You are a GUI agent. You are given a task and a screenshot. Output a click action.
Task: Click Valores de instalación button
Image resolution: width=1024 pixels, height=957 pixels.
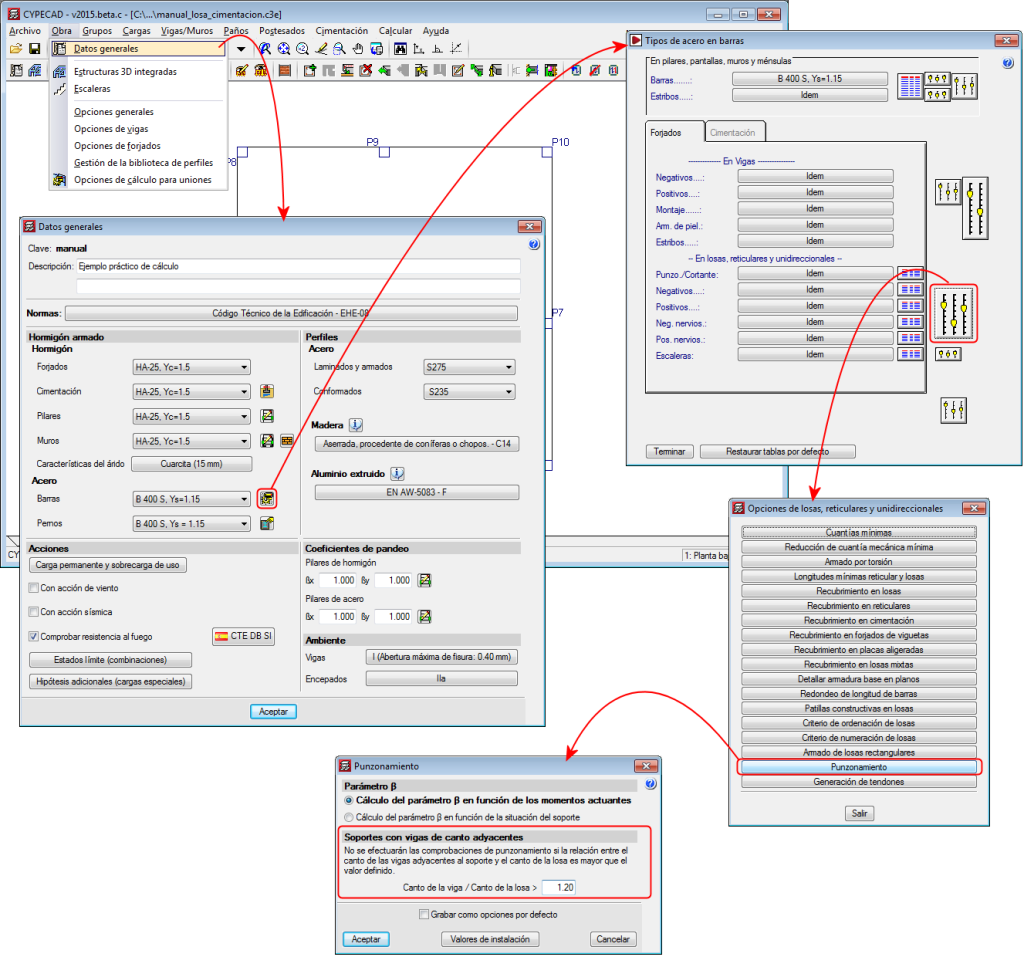490,939
